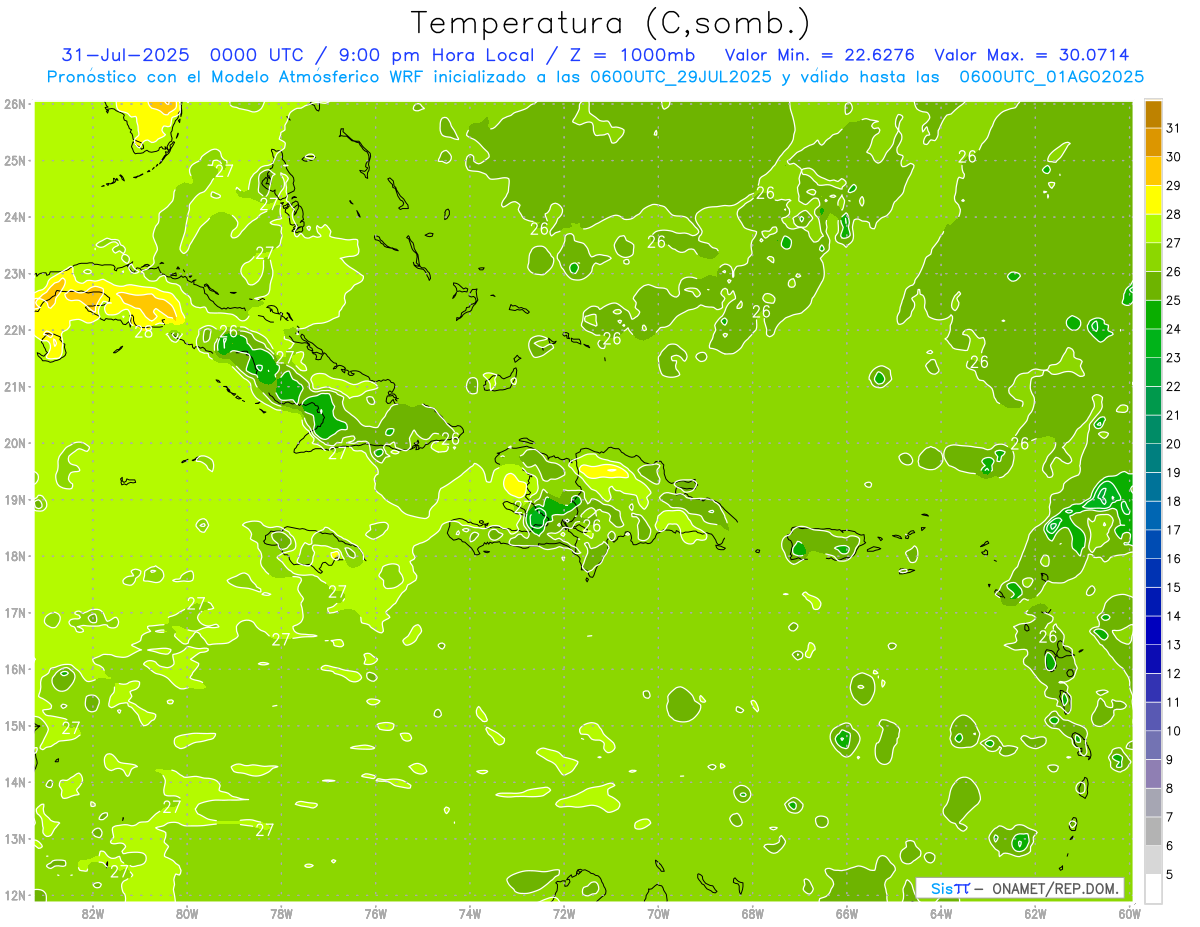Screen dimensions: 1200x927
Task: Click the 17N latitude axis label
Action: point(15,612)
